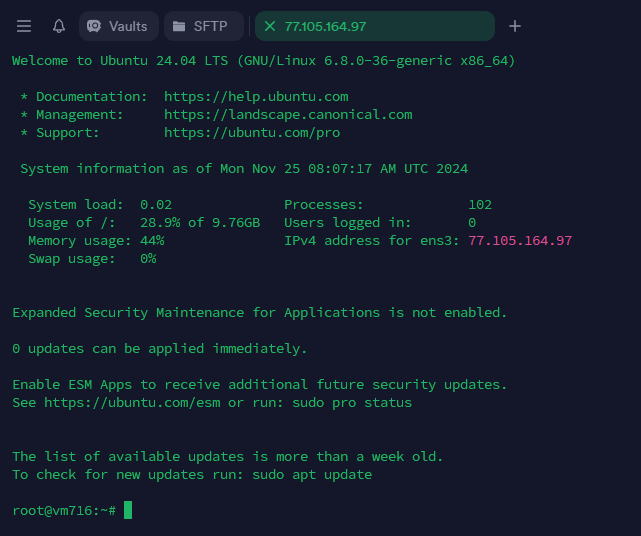Click the Processes count 102
The image size is (641, 536).
click(480, 205)
